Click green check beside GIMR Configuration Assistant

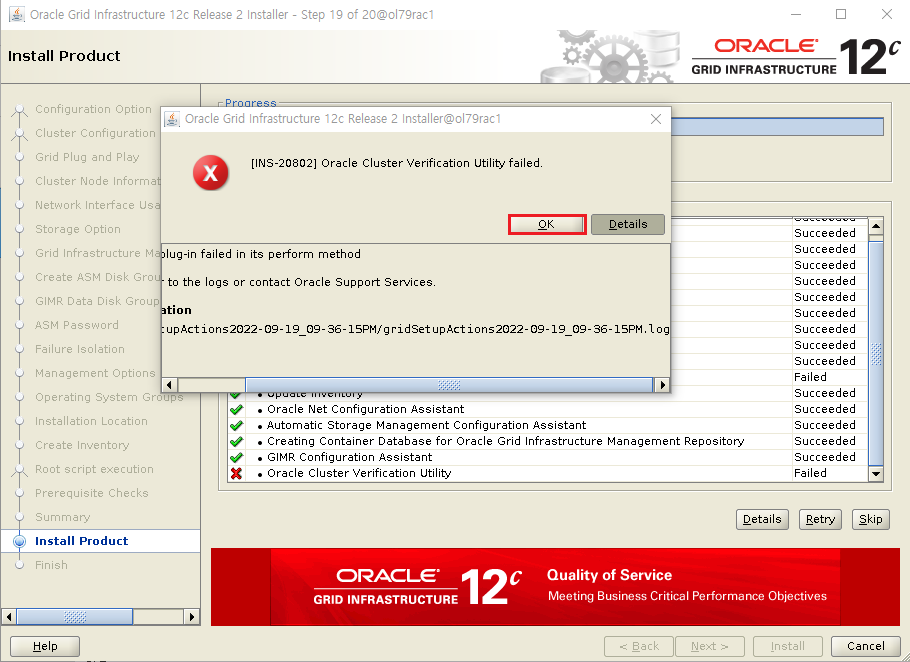click(x=236, y=457)
